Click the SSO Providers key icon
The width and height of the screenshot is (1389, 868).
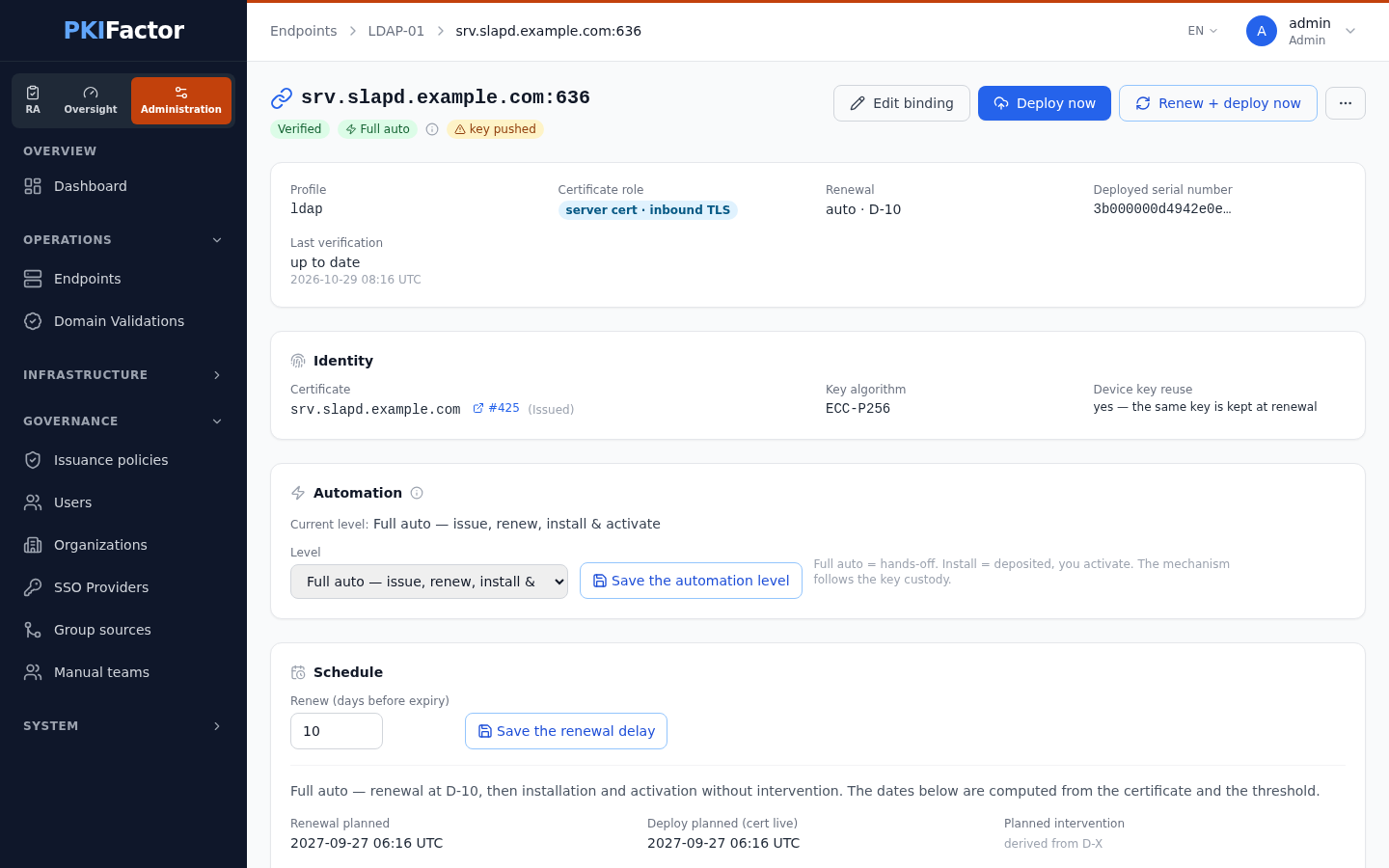point(33,587)
